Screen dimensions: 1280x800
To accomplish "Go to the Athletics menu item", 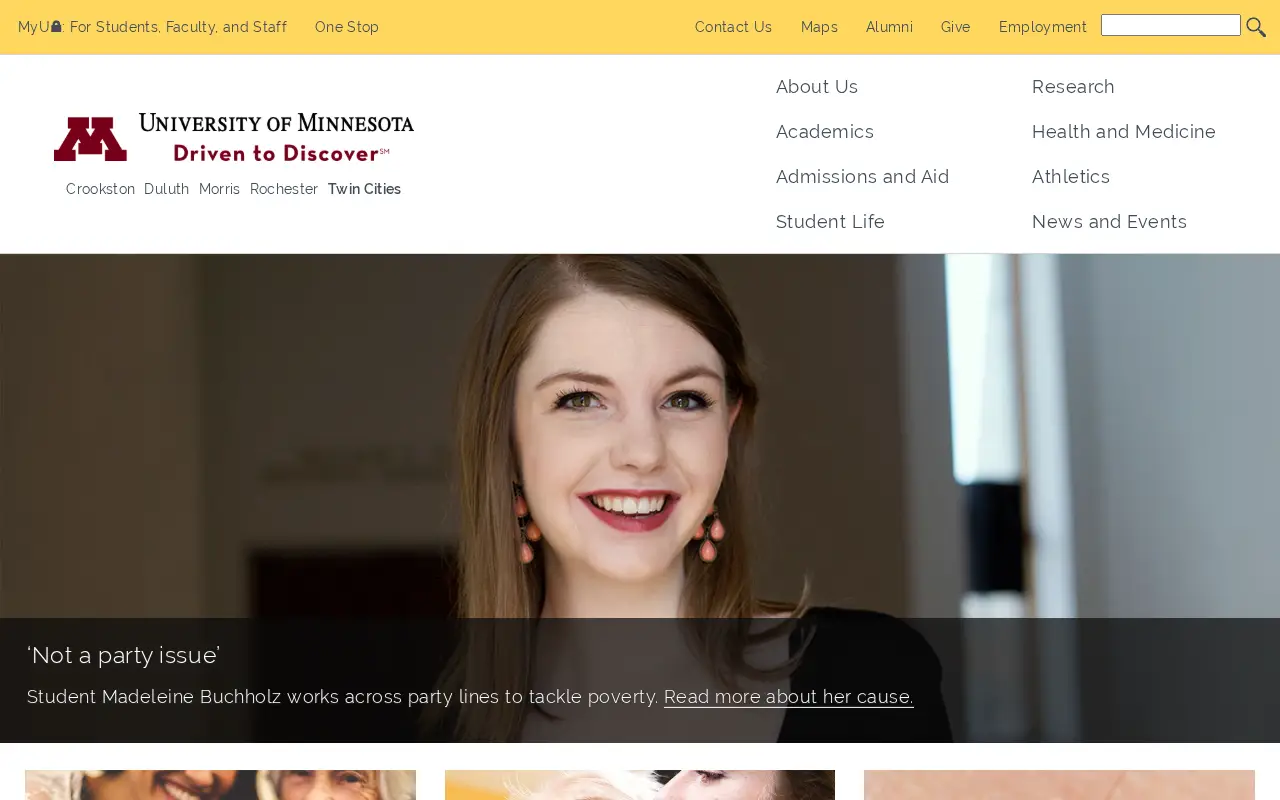I will coord(1071,177).
